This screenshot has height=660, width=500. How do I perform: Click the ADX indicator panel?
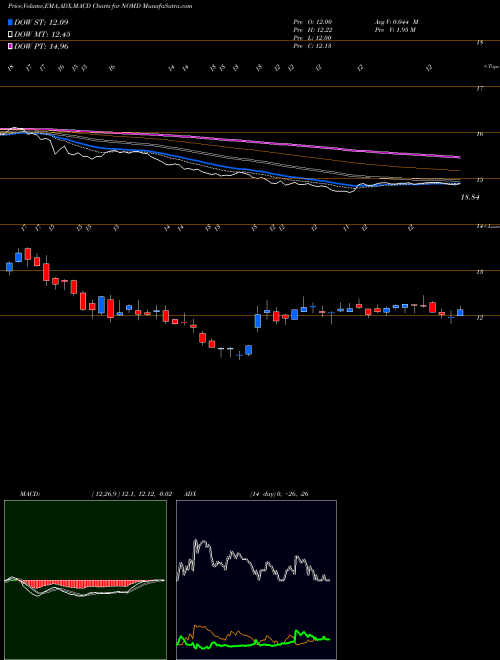tap(256, 580)
